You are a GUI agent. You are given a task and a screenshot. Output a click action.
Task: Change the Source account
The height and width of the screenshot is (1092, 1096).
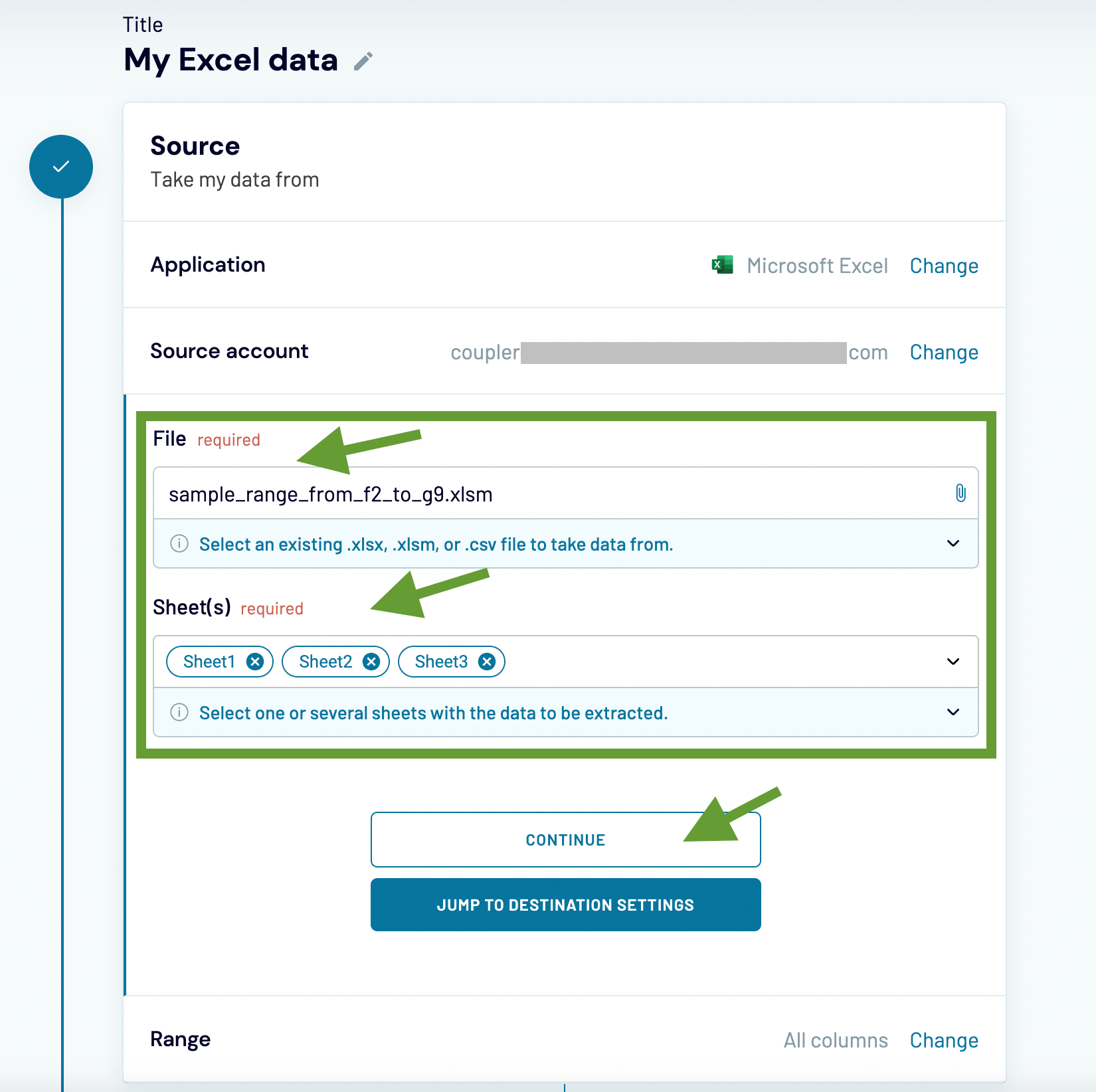point(943,351)
